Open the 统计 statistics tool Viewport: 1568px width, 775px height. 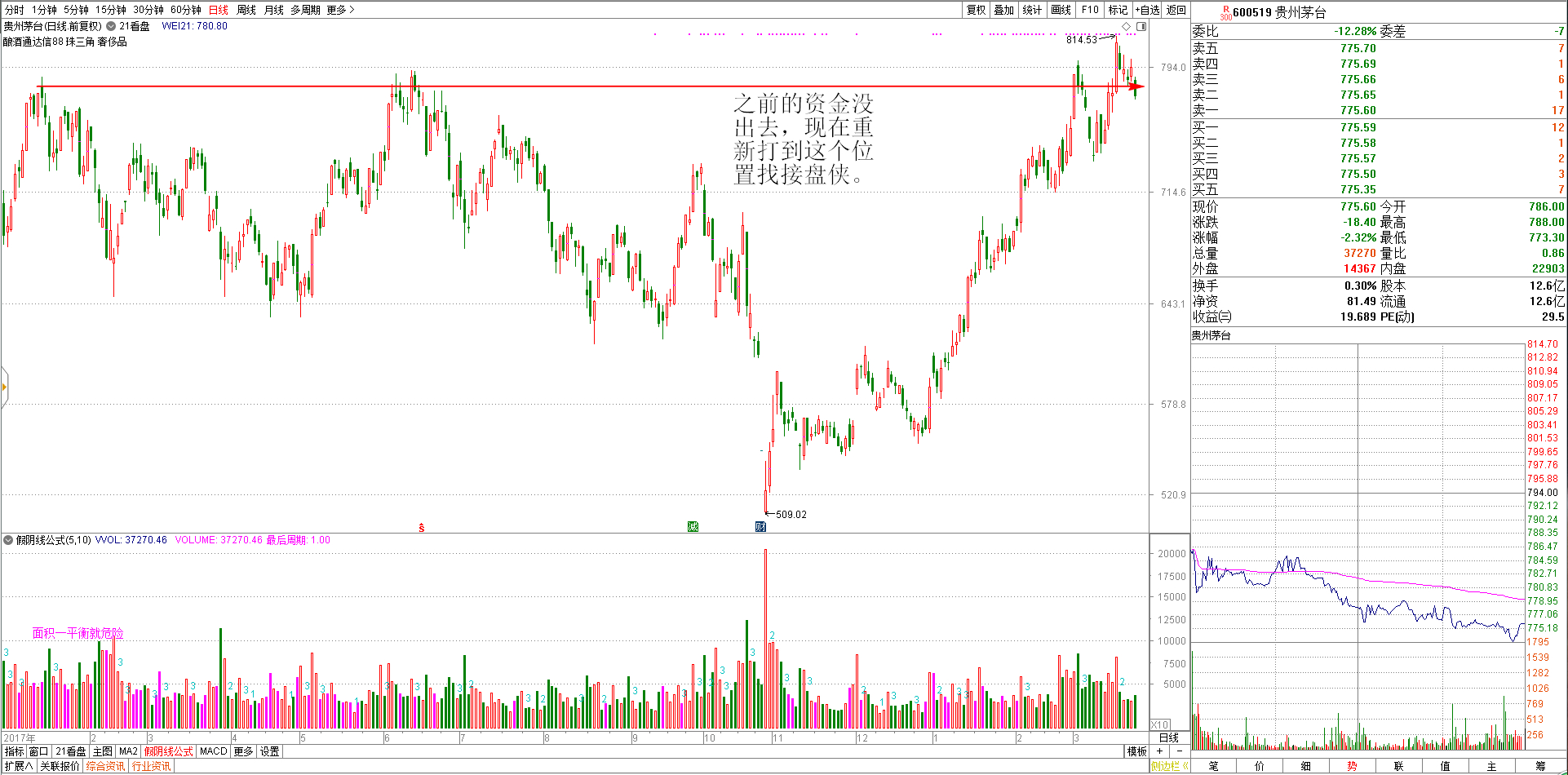pyautogui.click(x=1032, y=10)
